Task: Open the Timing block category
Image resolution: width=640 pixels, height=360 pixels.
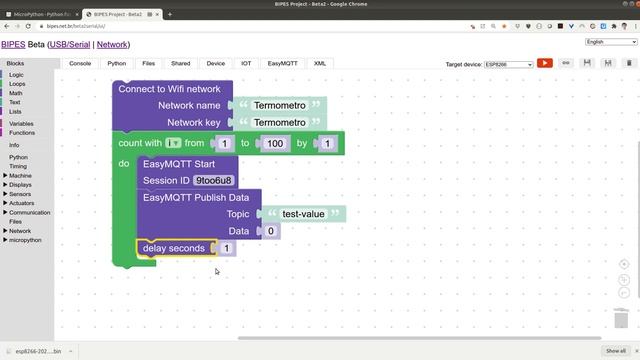Action: click(18, 167)
